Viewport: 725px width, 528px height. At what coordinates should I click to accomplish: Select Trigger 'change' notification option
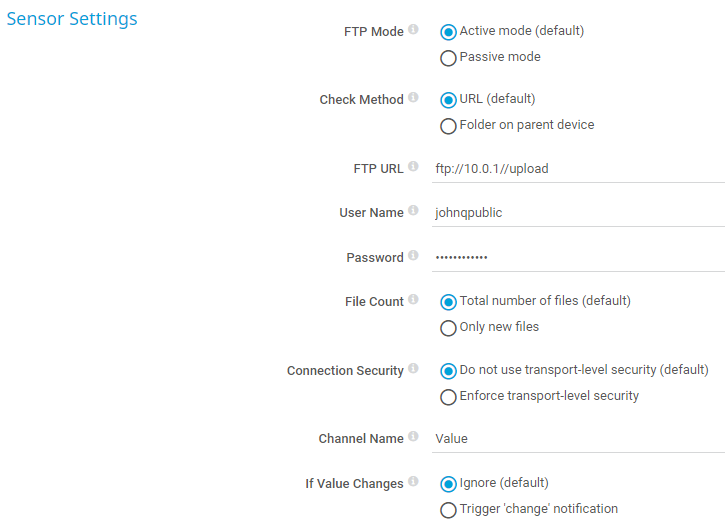pos(449,510)
